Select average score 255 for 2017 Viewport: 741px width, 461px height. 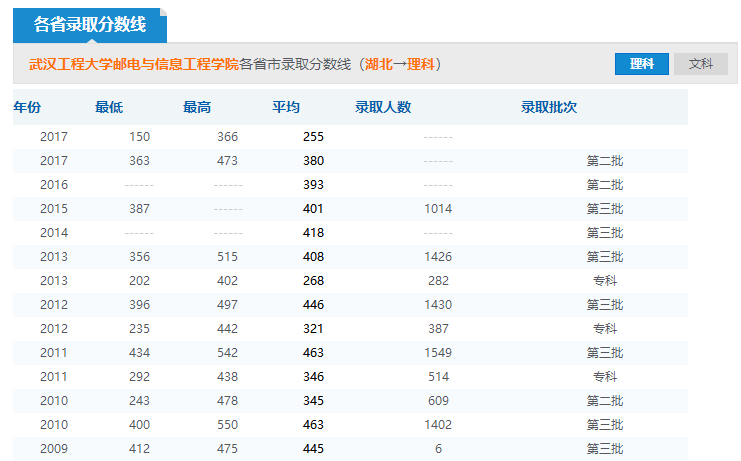click(313, 137)
